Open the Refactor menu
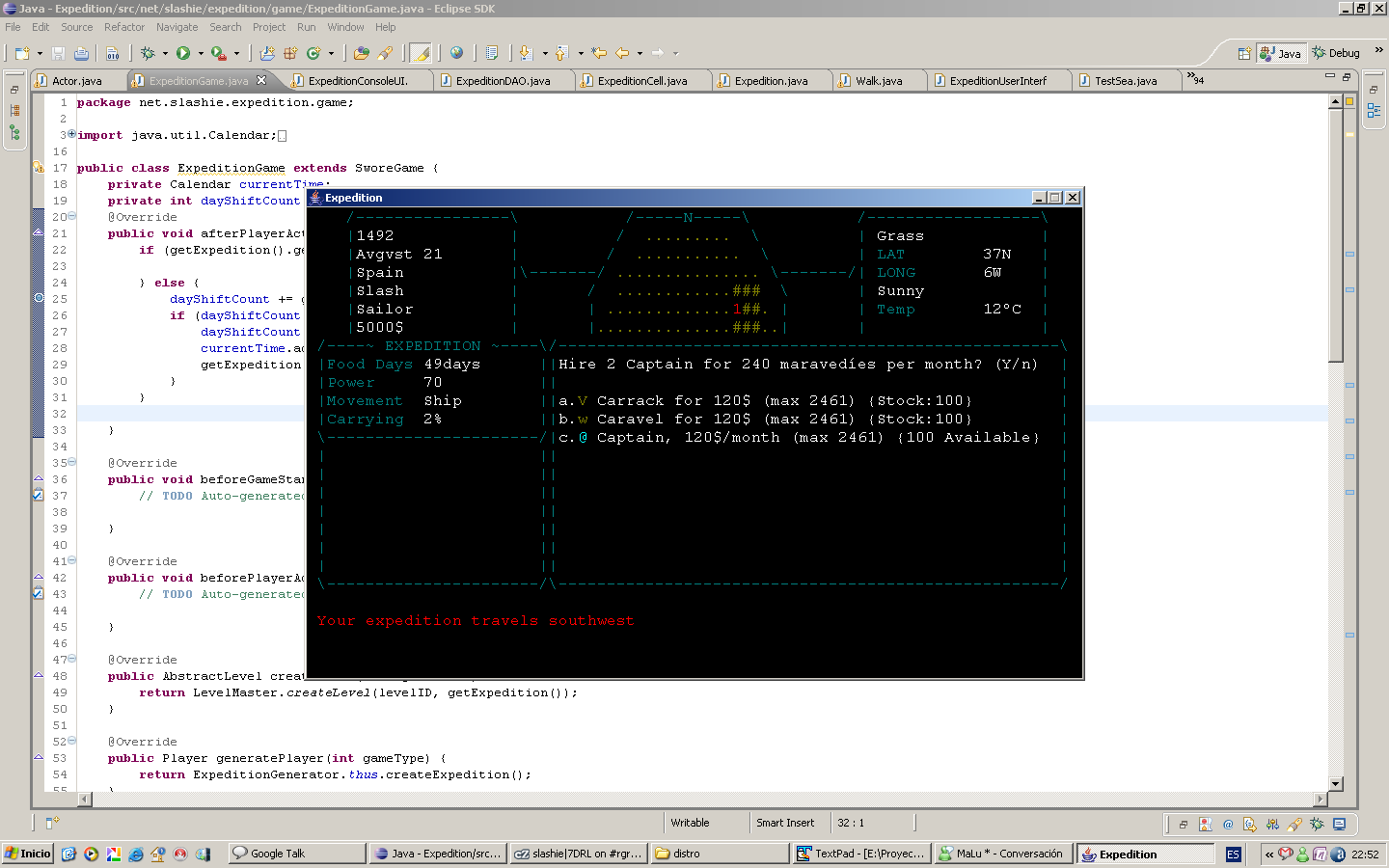 (123, 27)
